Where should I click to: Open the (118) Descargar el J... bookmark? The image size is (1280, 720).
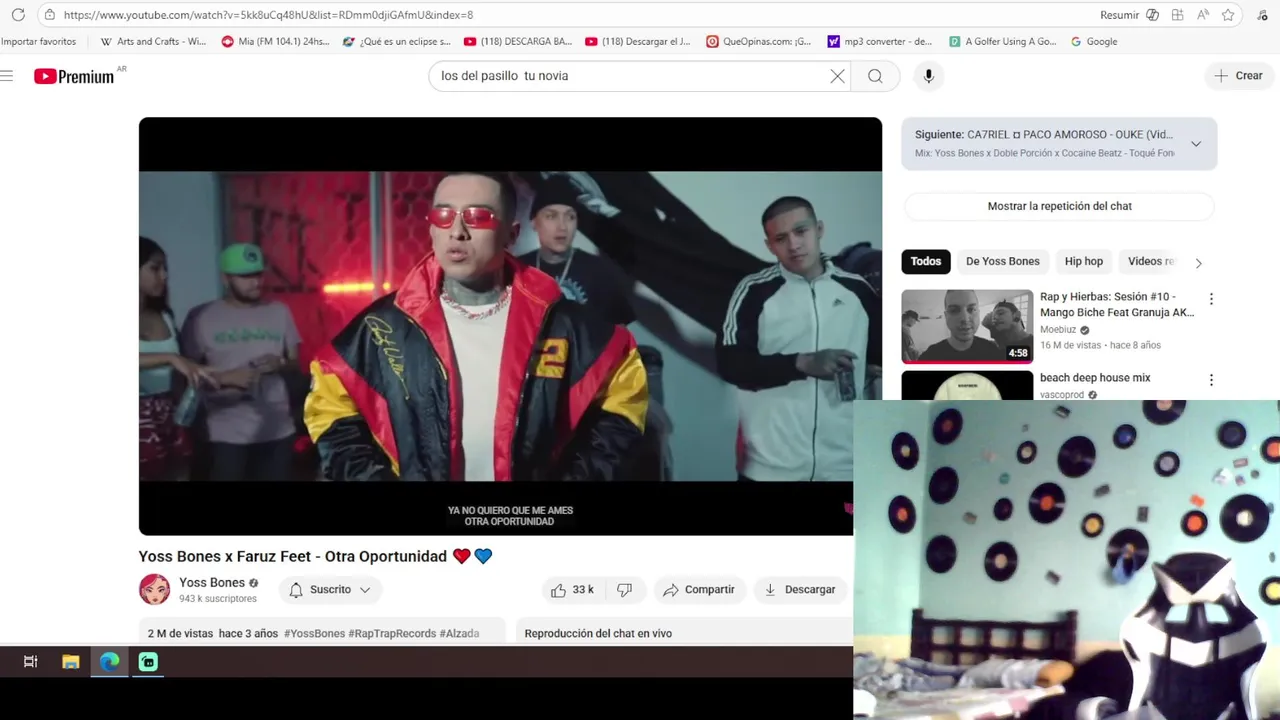(637, 42)
